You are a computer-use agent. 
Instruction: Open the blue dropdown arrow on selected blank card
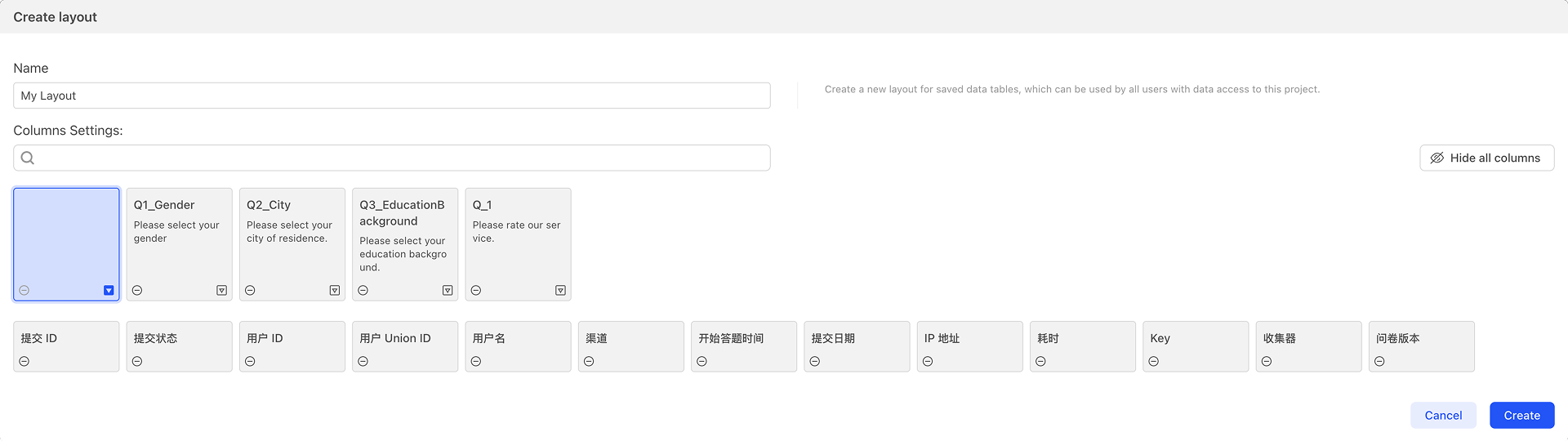pyautogui.click(x=109, y=291)
